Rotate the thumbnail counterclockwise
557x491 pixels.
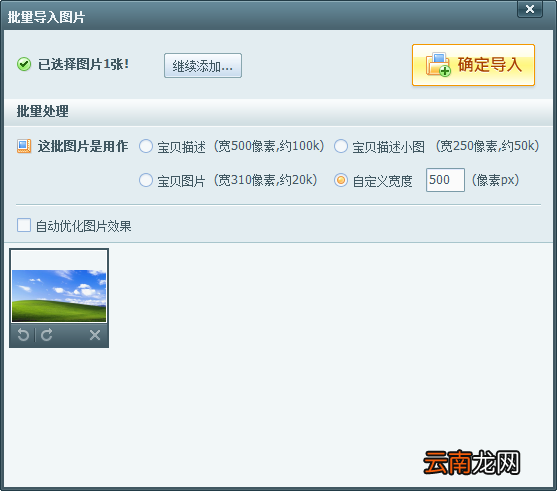[23, 335]
